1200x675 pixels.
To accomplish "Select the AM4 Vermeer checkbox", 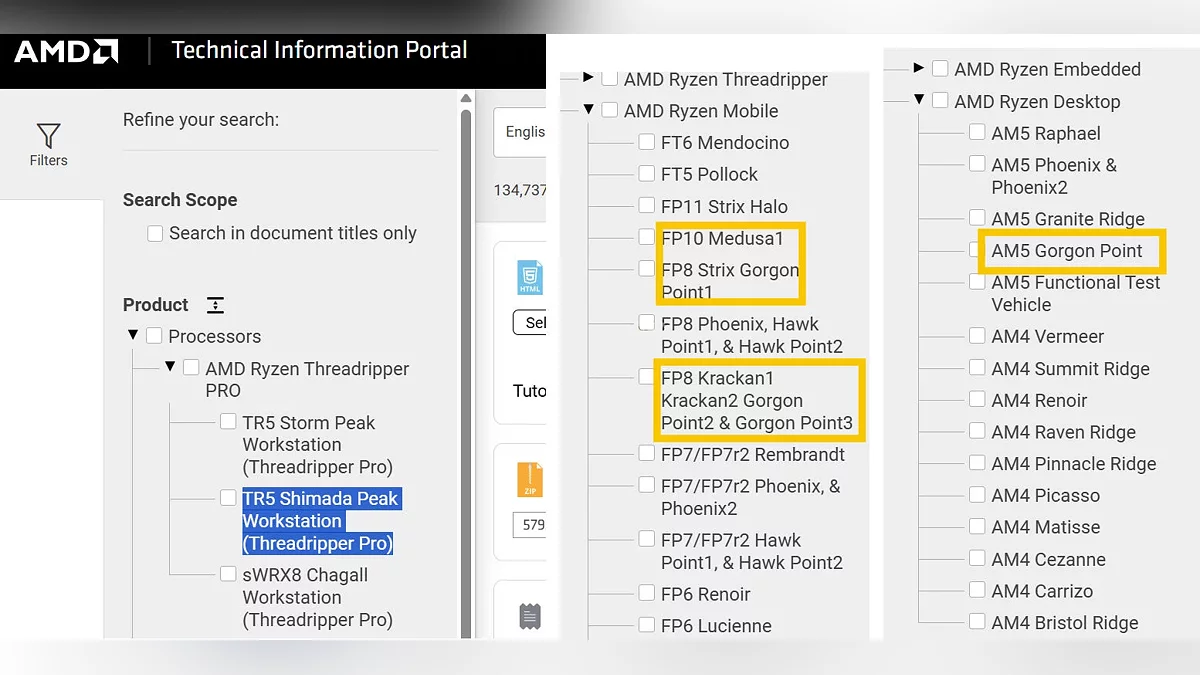I will pos(977,337).
